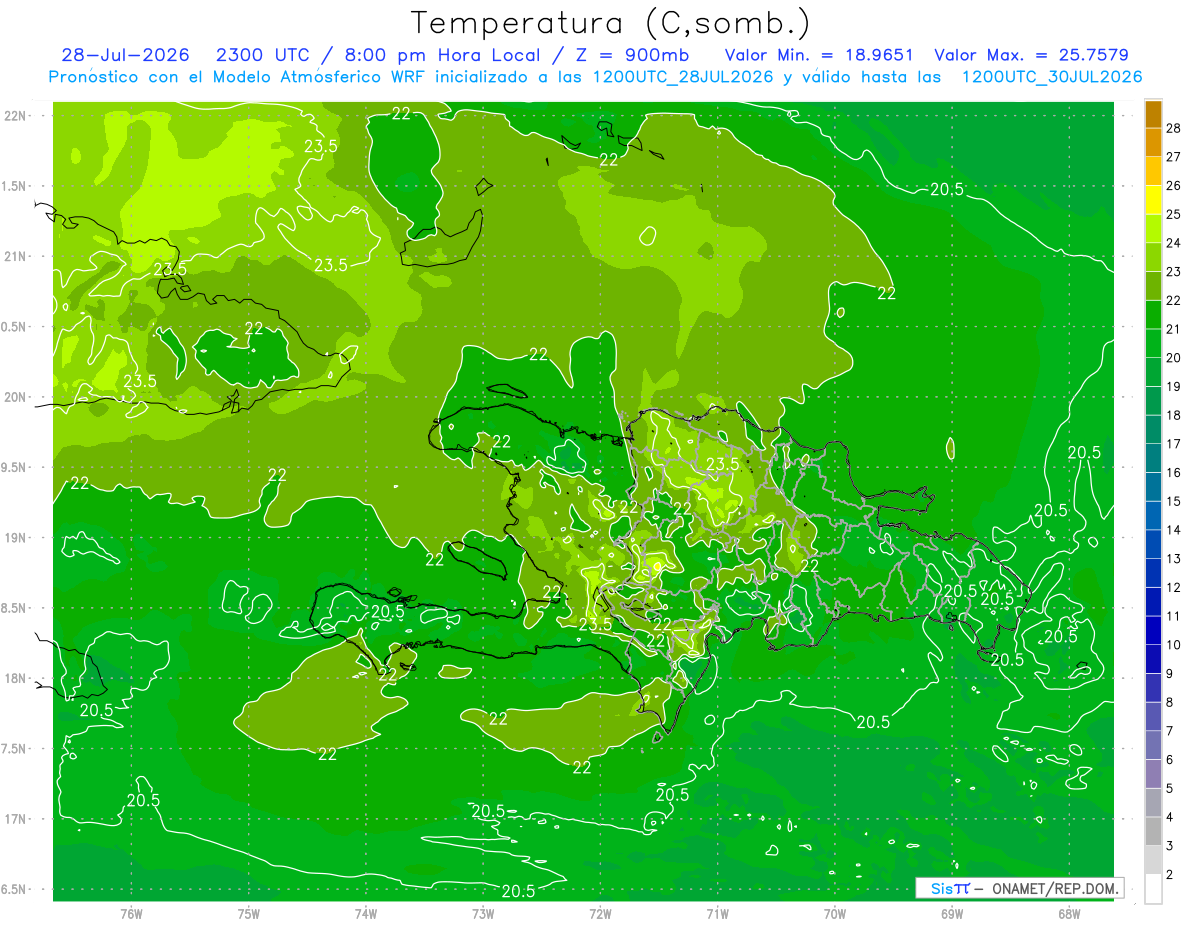Click the '28' value on the color scale
The height and width of the screenshot is (927, 1200).
point(1174,129)
